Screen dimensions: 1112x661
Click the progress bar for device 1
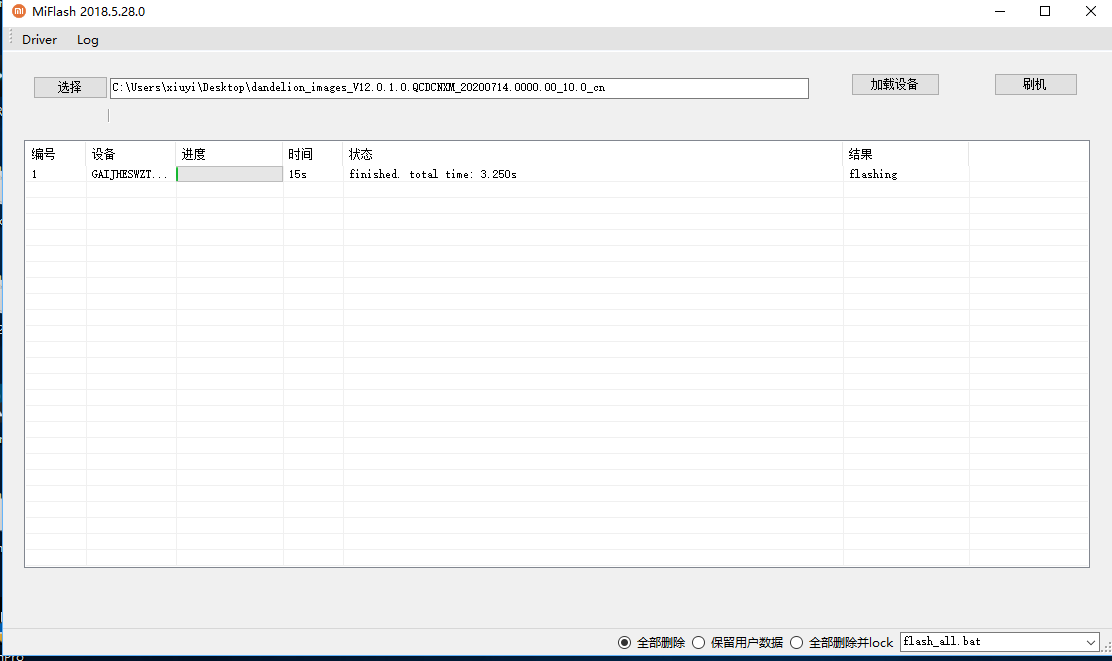229,174
